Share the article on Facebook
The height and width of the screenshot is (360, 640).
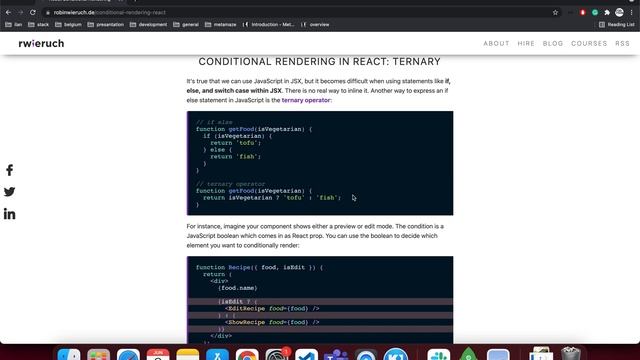click(x=9, y=170)
